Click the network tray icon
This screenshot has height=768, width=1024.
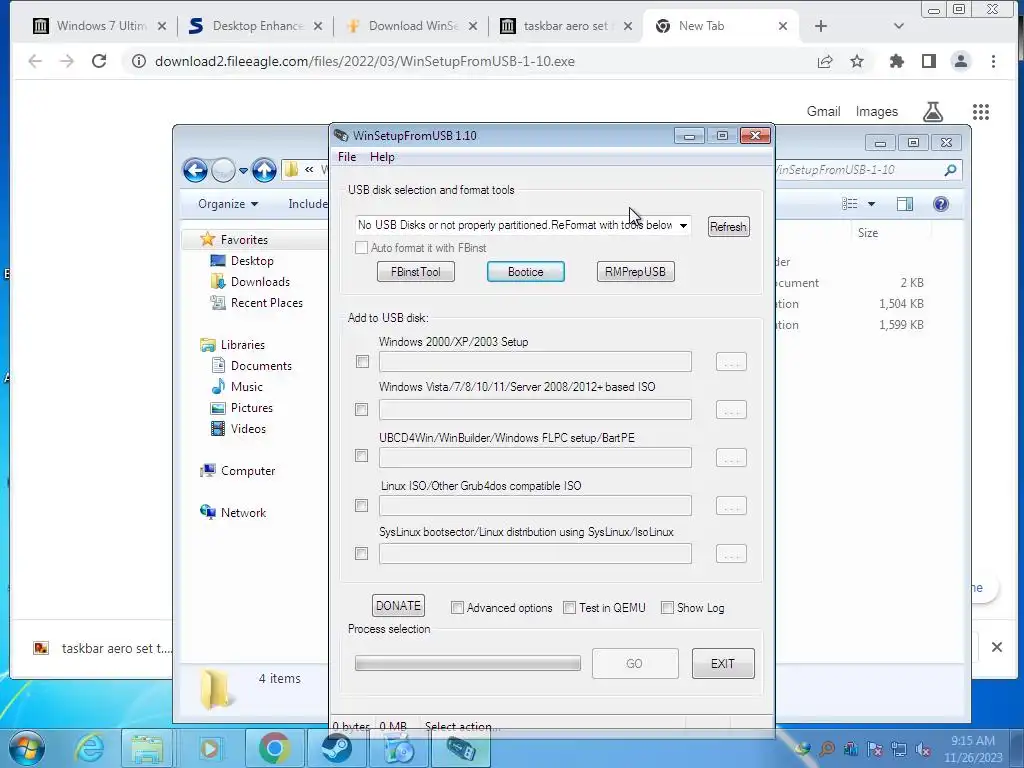[899, 749]
